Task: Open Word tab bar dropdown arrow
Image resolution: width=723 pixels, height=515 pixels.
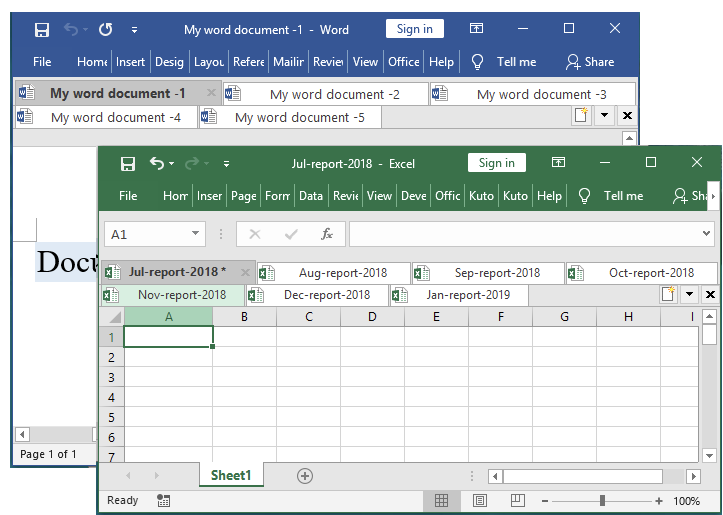Action: (x=604, y=115)
